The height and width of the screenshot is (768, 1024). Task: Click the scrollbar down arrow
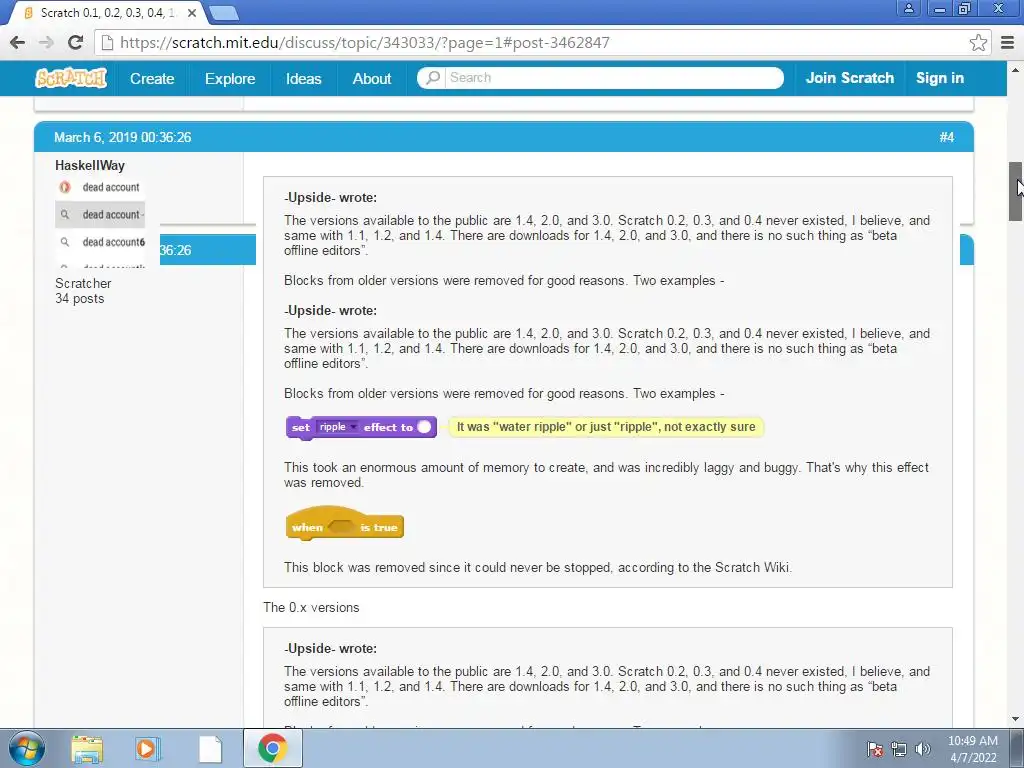(x=1016, y=719)
